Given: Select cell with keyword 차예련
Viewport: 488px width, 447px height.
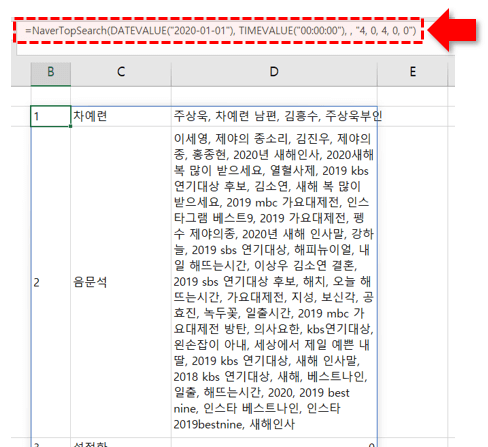Looking at the screenshot, I should [121, 116].
